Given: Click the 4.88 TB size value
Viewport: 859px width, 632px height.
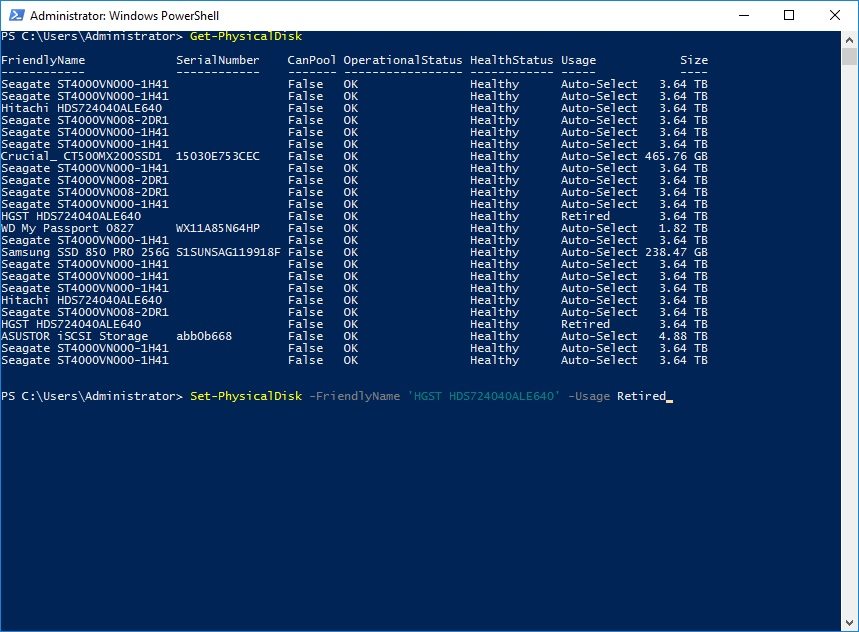Looking at the screenshot, I should (x=683, y=336).
